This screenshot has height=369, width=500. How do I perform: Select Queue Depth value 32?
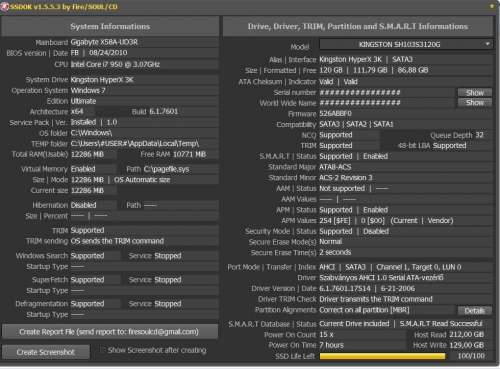click(x=479, y=135)
